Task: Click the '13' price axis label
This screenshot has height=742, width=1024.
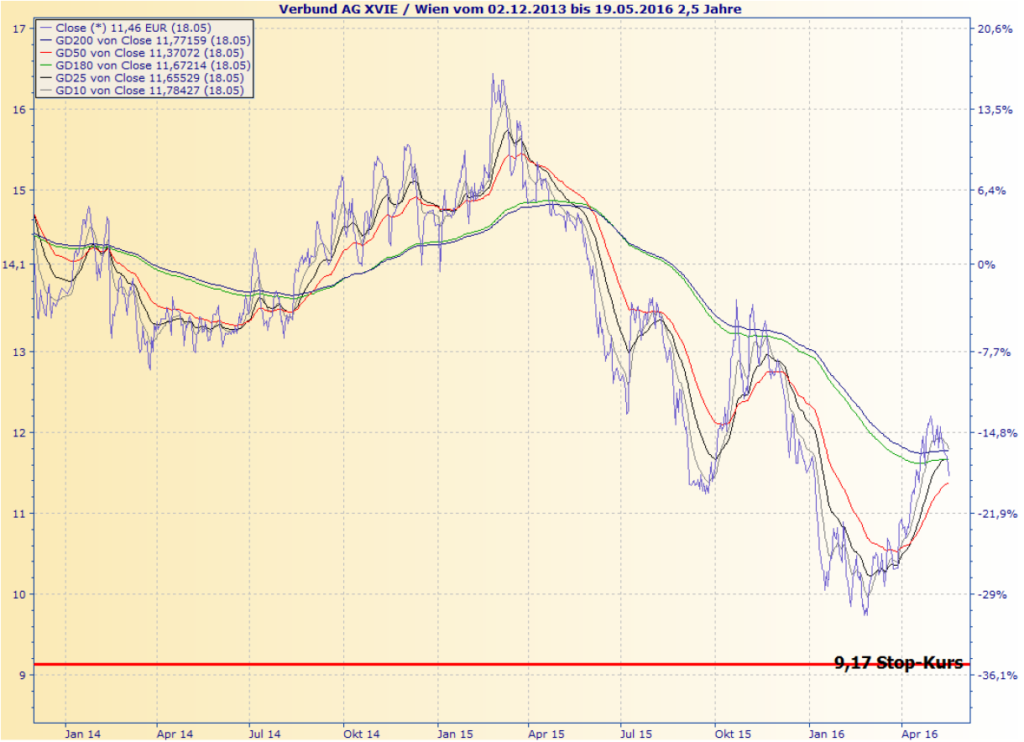Action: pos(19,352)
